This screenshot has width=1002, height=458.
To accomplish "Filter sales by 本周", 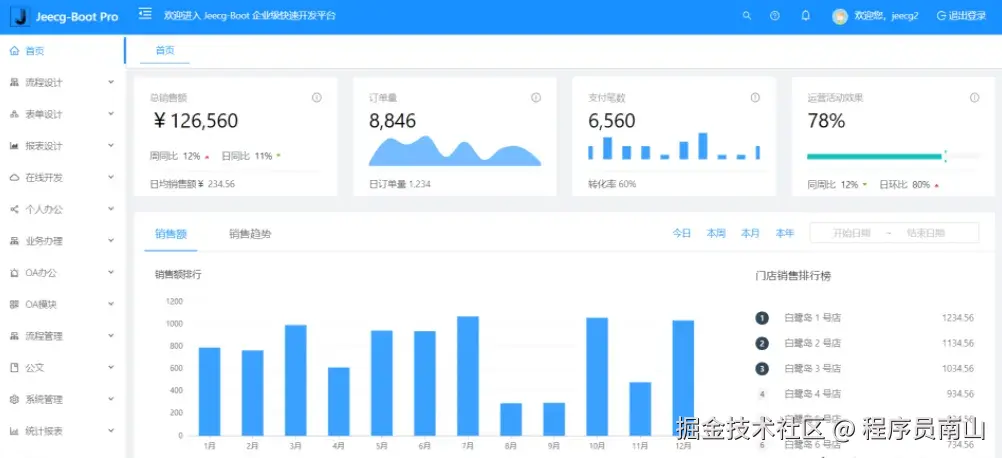I will 716,234.
